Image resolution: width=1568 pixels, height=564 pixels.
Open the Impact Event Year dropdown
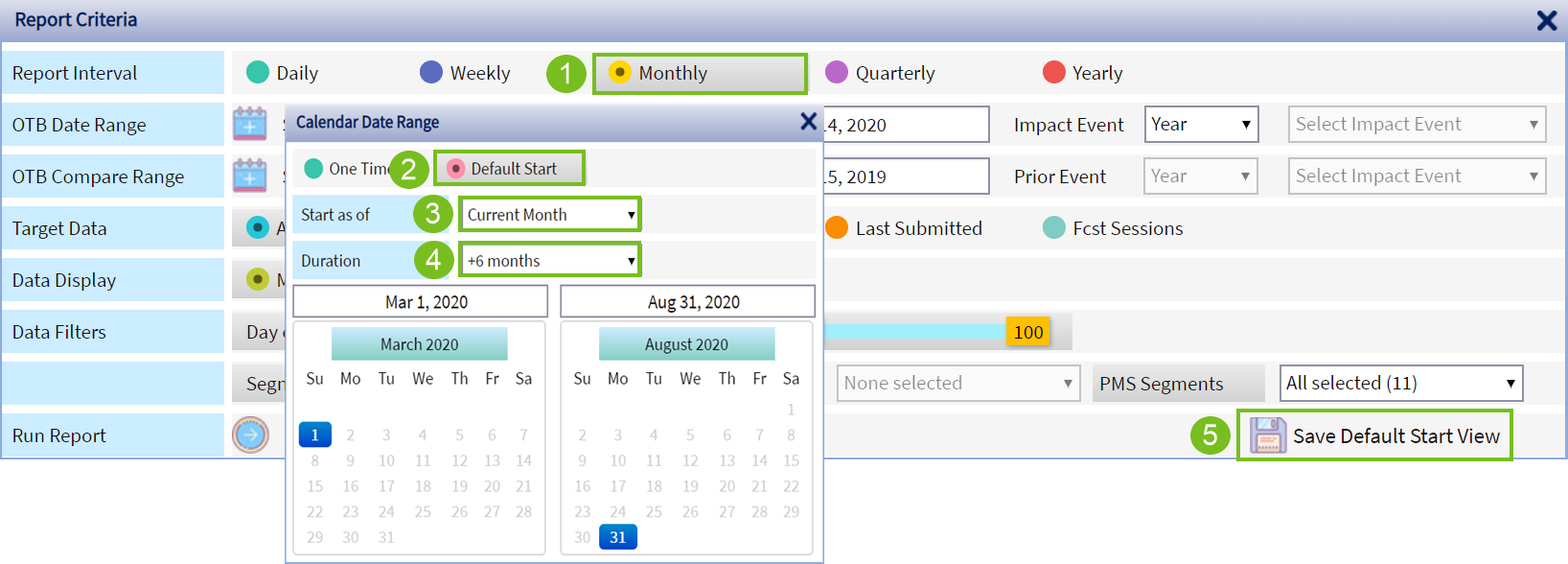point(1201,125)
